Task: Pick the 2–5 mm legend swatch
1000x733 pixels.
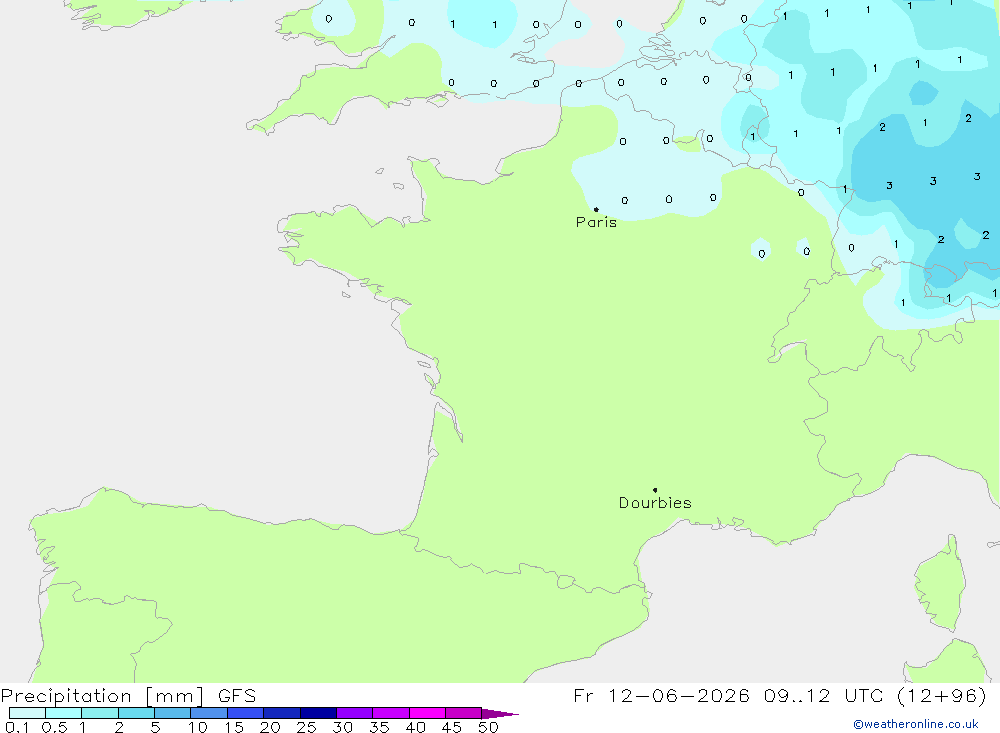Action: pyautogui.click(x=136, y=713)
